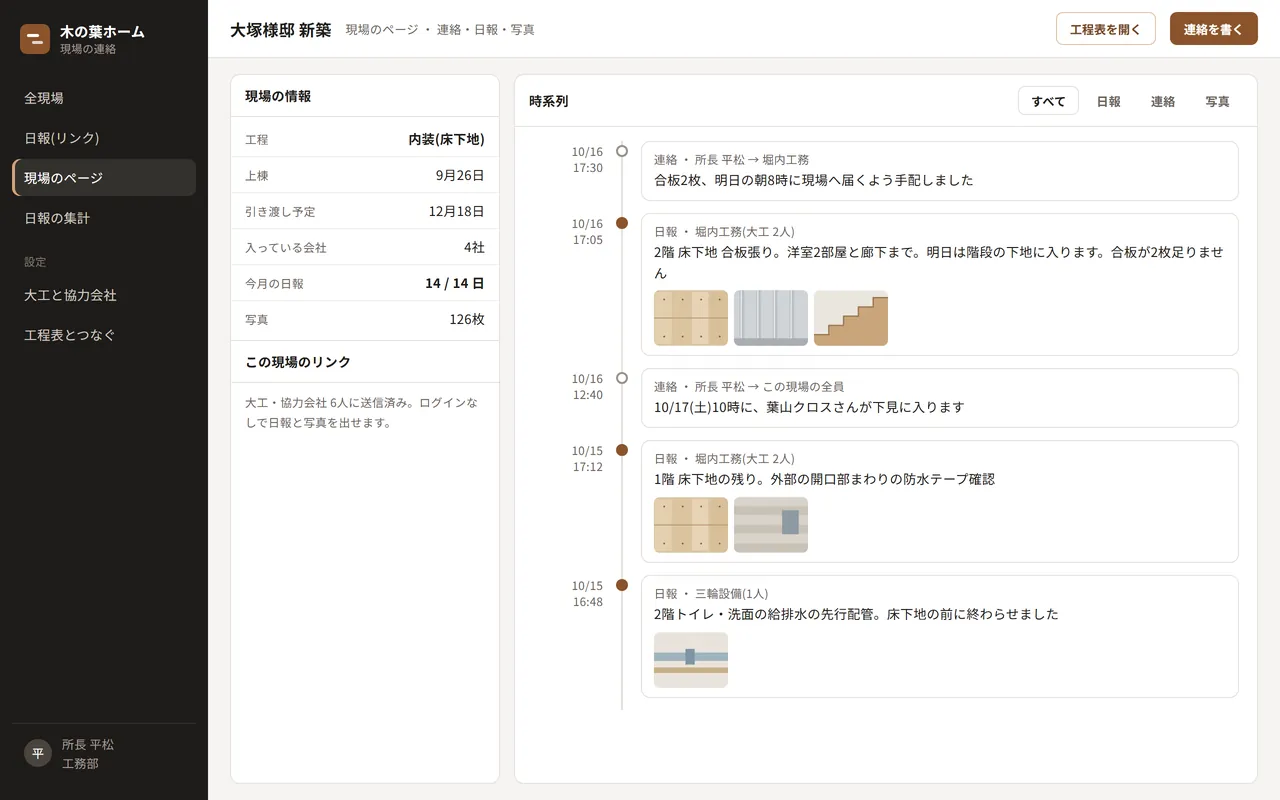Click the 平 user avatar
Viewport: 1280px width, 800px height.
tap(37, 753)
